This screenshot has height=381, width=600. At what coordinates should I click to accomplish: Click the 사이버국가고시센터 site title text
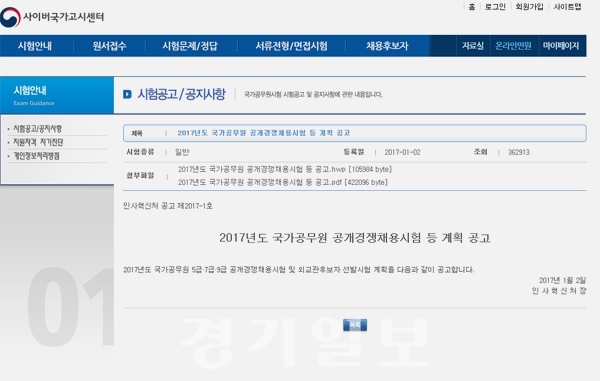[64, 17]
